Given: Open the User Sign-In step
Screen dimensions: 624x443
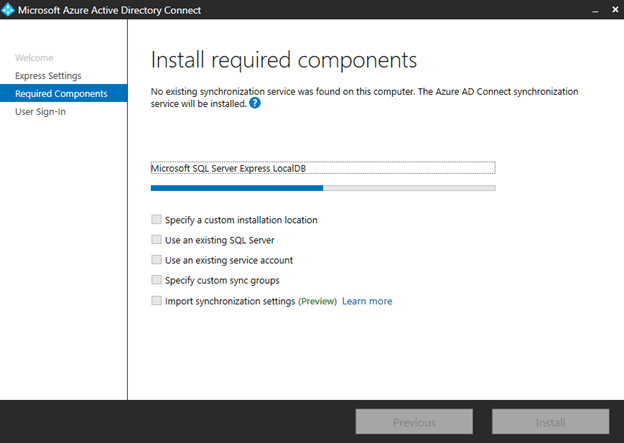Looking at the screenshot, I should [x=40, y=112].
